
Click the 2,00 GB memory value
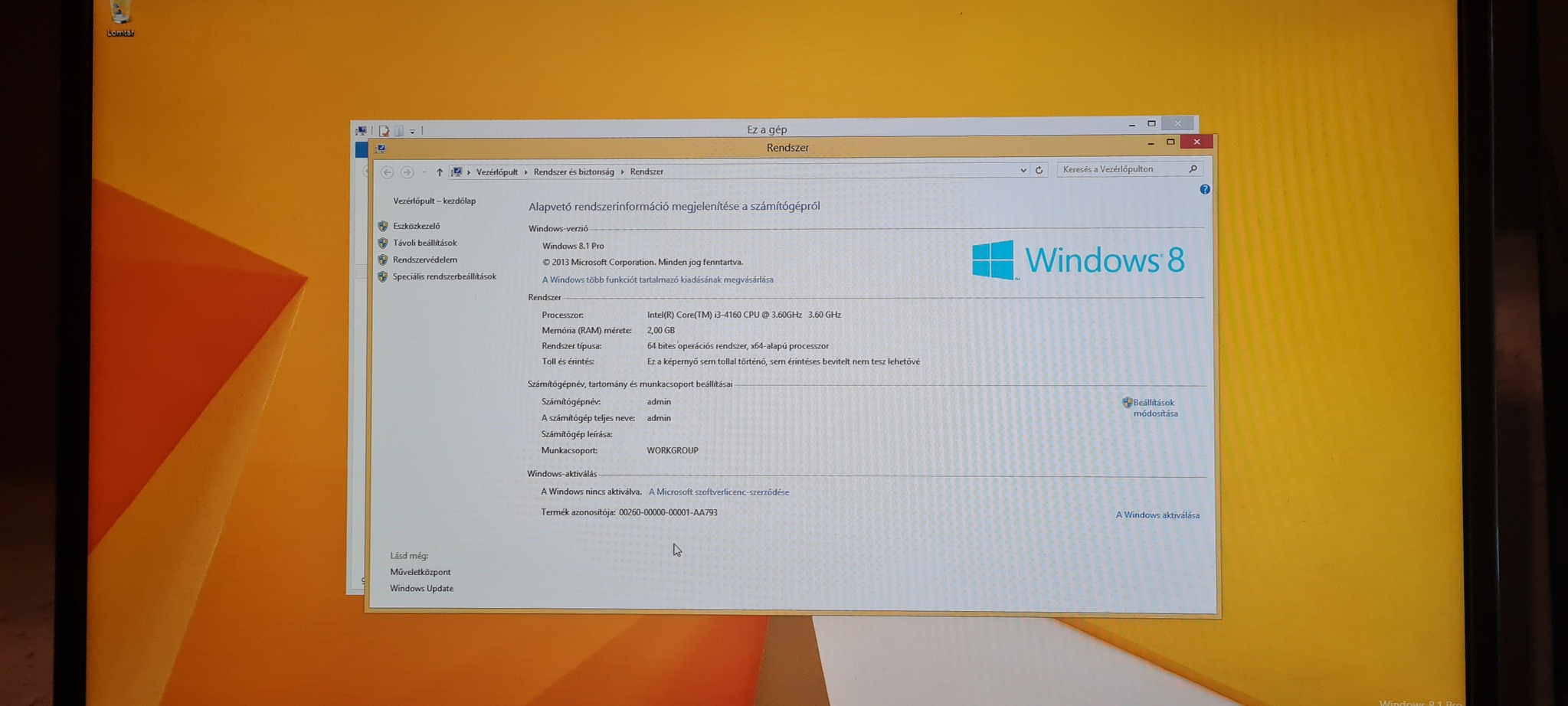660,330
